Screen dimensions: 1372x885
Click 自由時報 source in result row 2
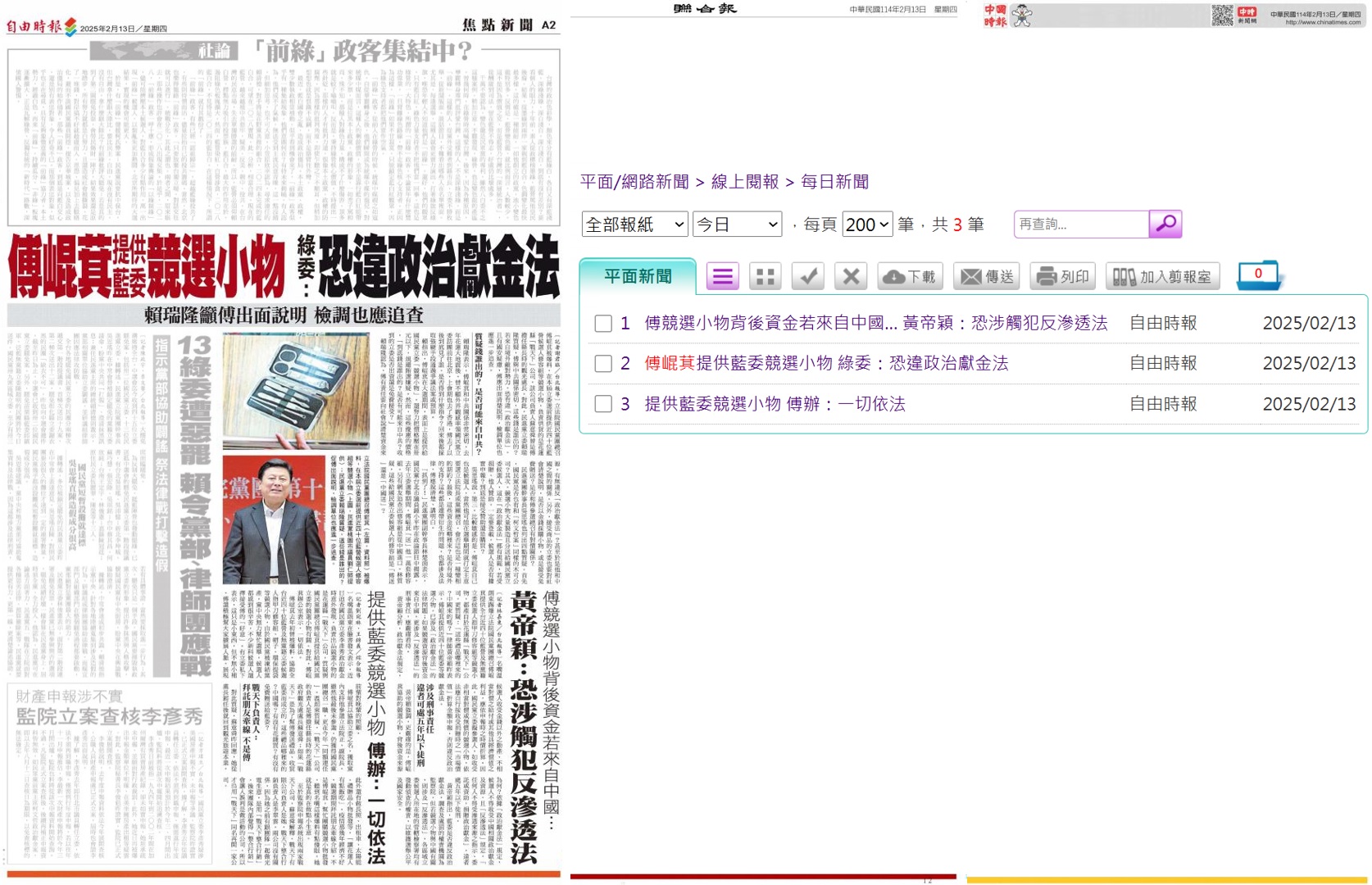coord(1163,363)
